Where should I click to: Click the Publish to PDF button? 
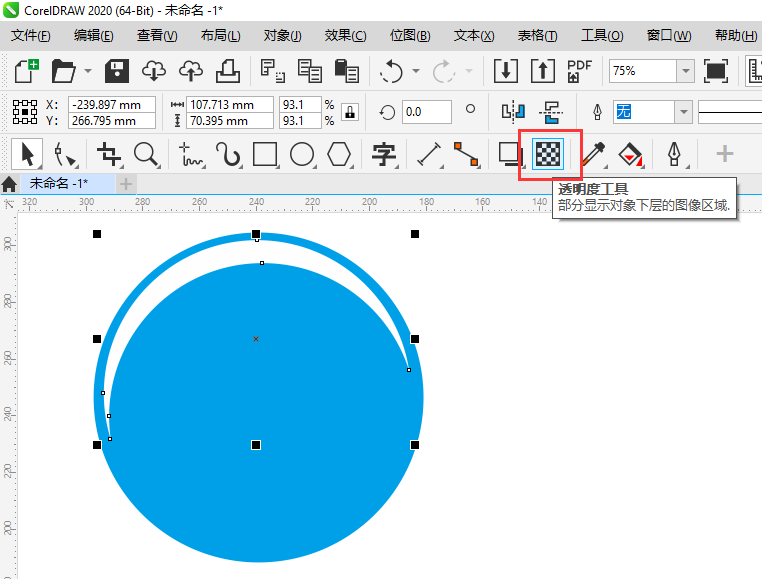coord(579,71)
